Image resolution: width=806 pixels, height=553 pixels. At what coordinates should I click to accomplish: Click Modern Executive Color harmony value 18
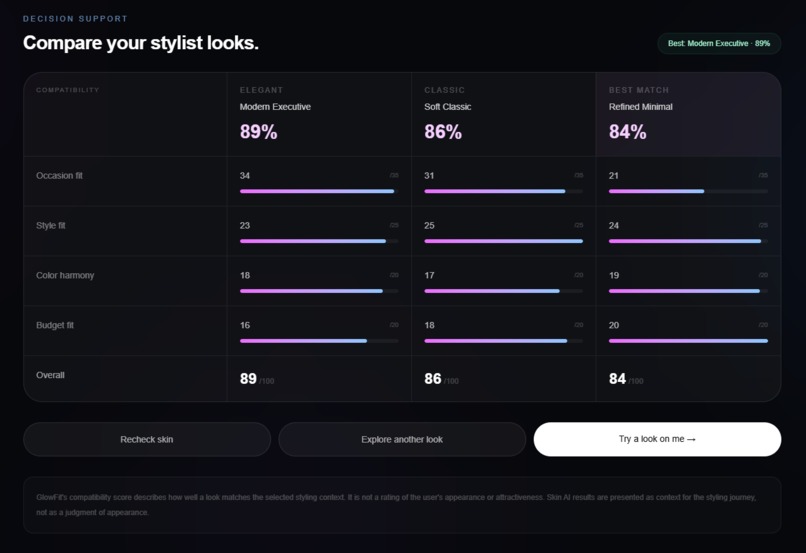tap(245, 275)
